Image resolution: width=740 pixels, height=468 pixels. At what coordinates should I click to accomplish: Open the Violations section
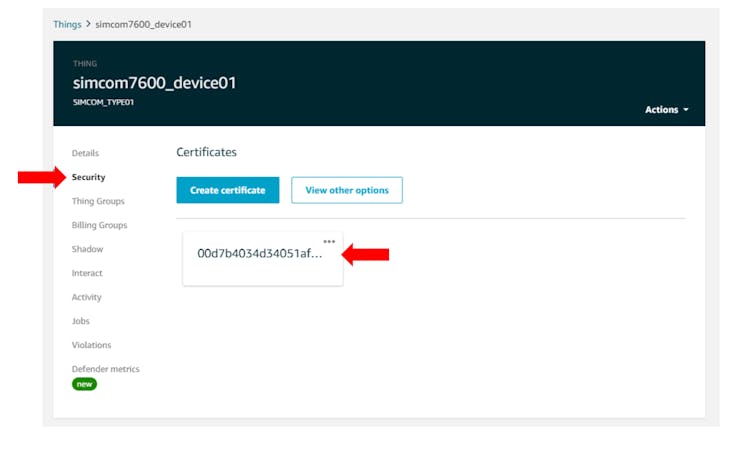(x=92, y=345)
